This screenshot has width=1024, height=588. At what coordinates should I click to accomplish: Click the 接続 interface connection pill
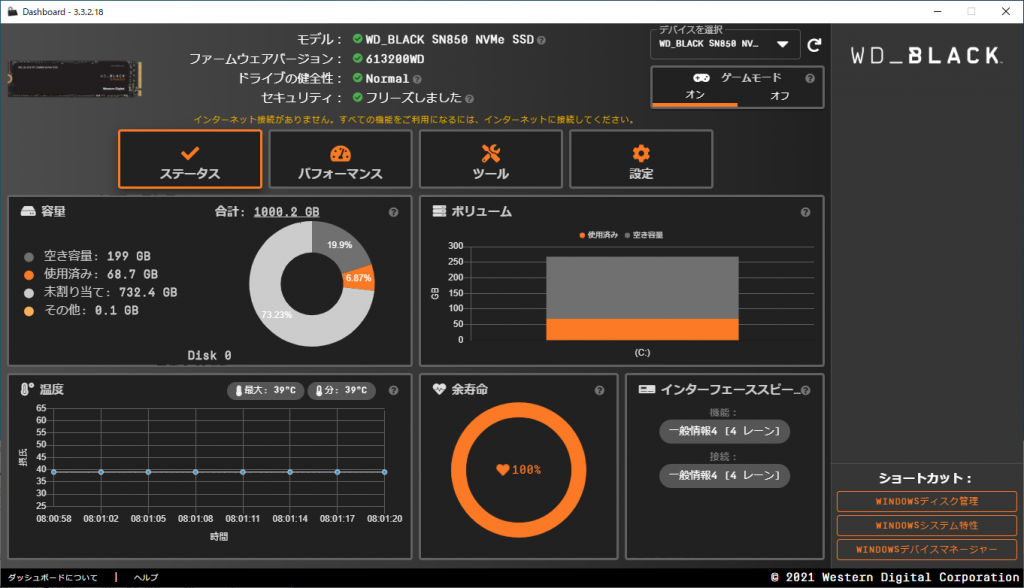(724, 476)
